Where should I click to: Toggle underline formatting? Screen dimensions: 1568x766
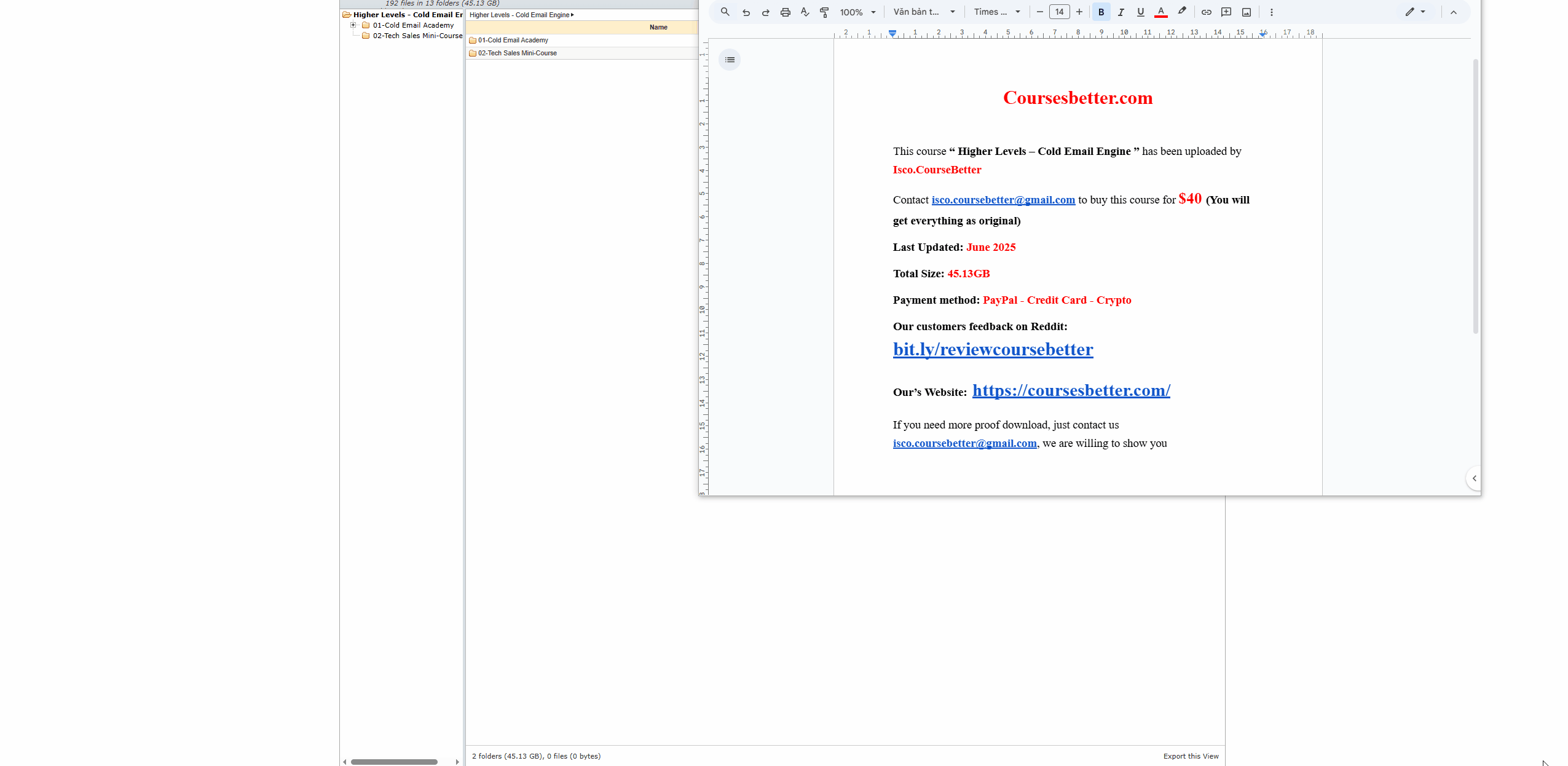click(x=1140, y=12)
